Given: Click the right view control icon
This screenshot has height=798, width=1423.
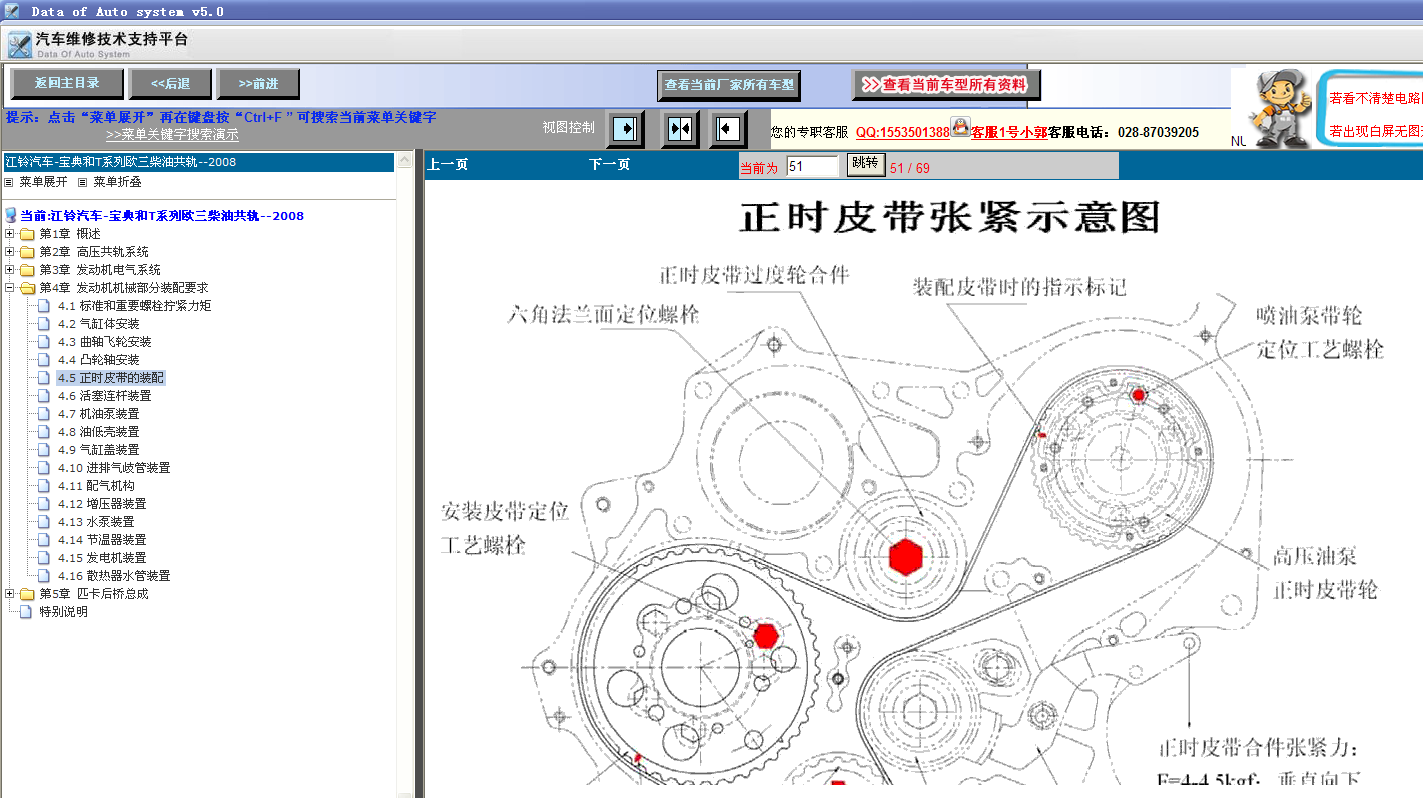Looking at the screenshot, I should pyautogui.click(x=728, y=129).
